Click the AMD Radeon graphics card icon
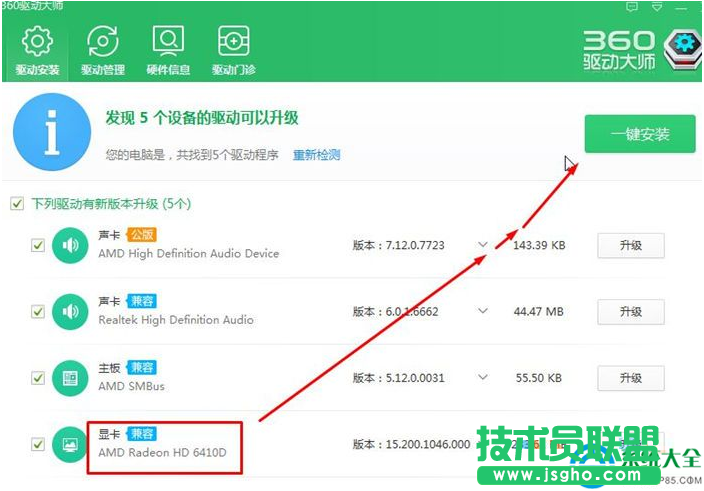The width and height of the screenshot is (704, 491). tap(70, 444)
